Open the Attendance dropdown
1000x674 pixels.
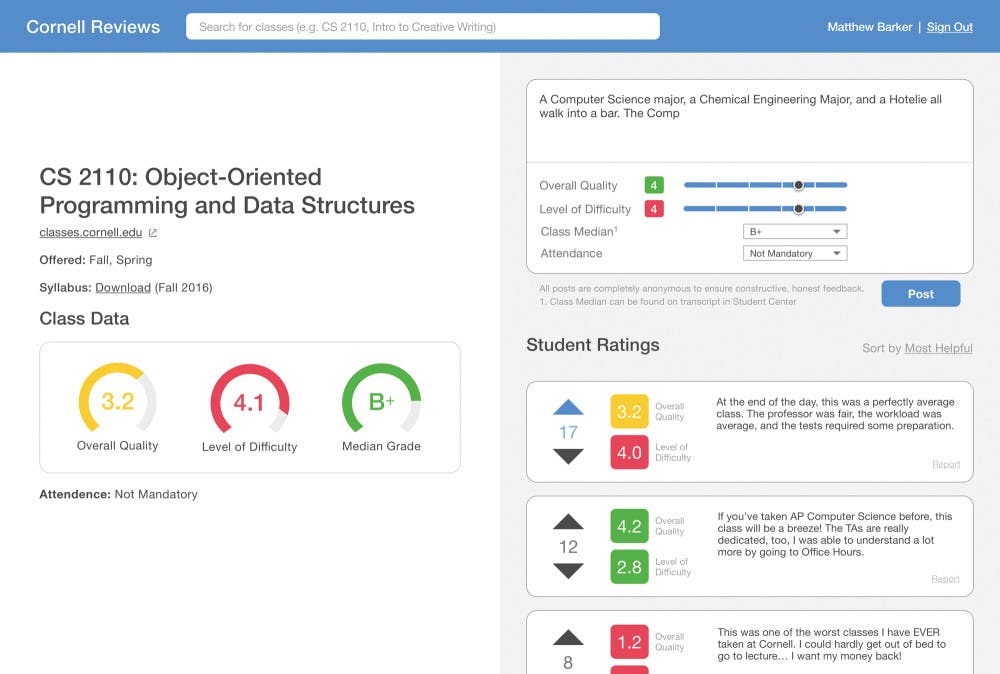(795, 254)
